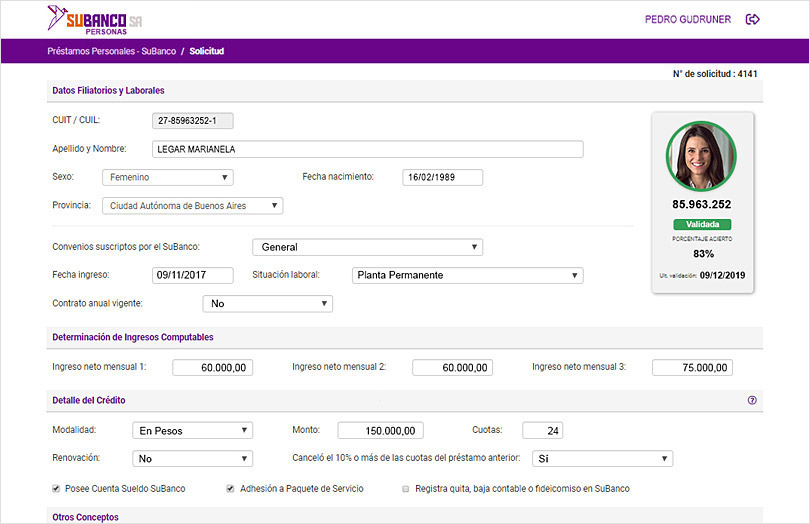Click the Detalle del Crédito heading
Screen dimensions: 810x524
click(x=89, y=400)
